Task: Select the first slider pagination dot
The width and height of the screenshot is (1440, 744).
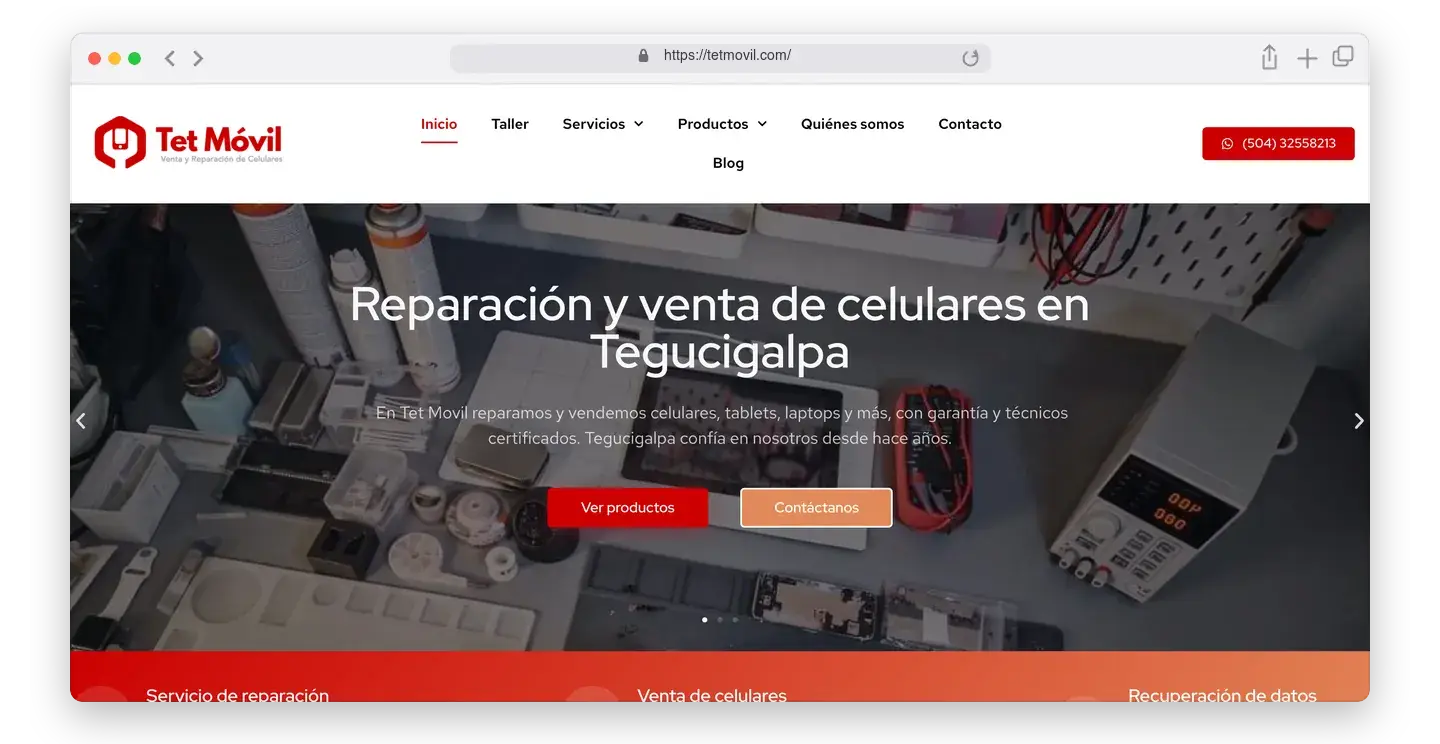Action: 704,620
